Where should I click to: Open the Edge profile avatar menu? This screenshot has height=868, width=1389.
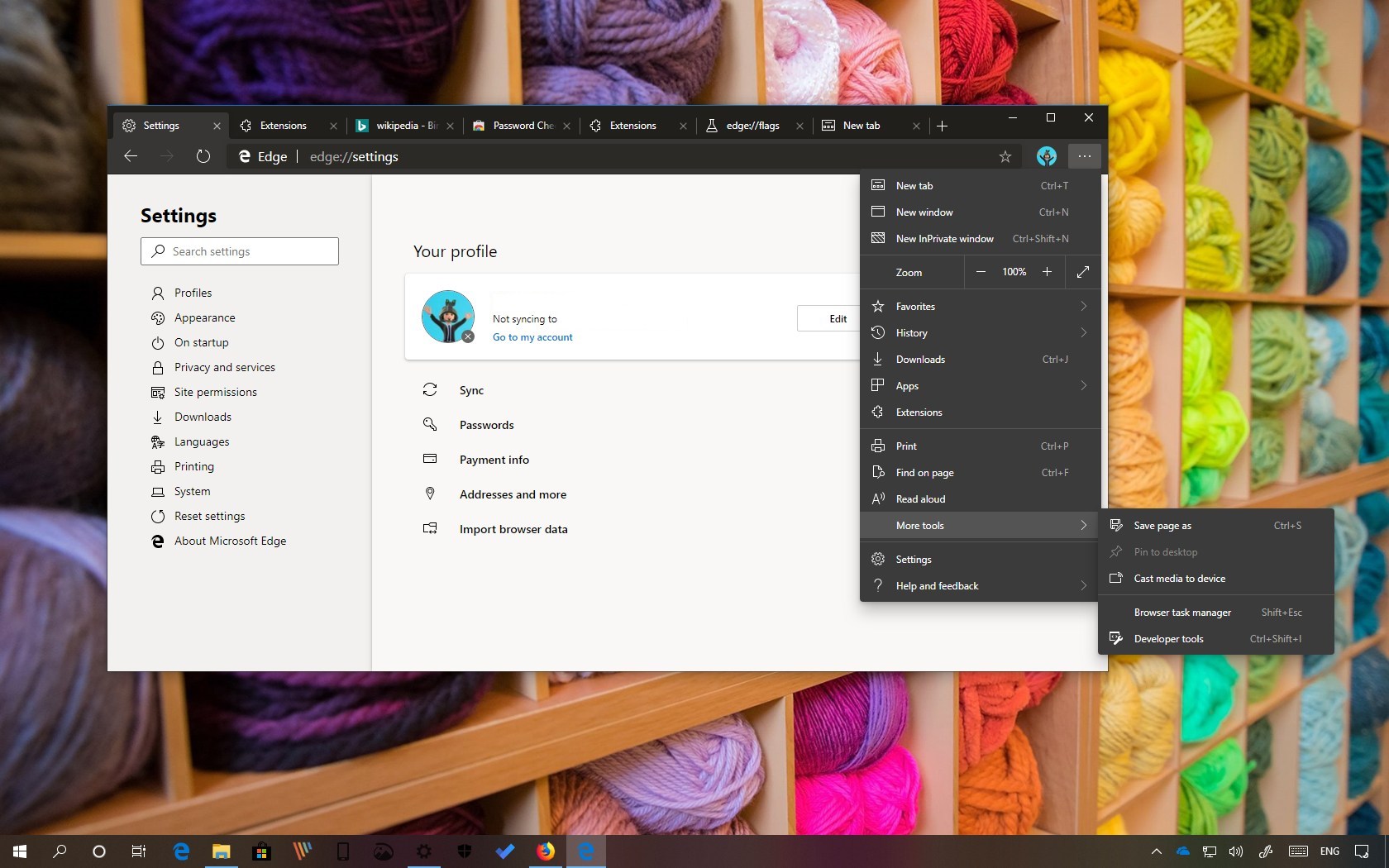(x=1046, y=156)
